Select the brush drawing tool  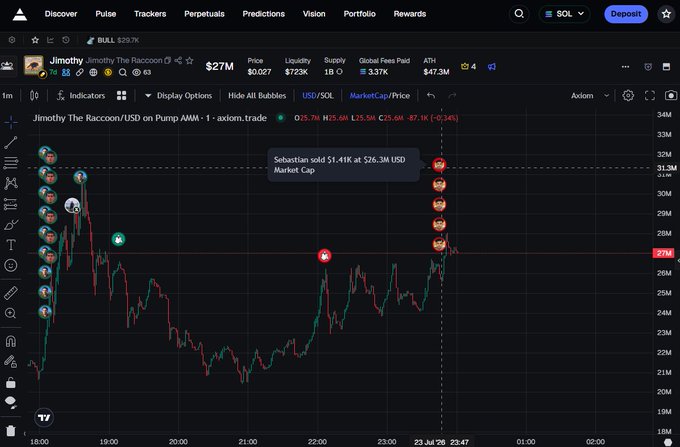(x=11, y=225)
